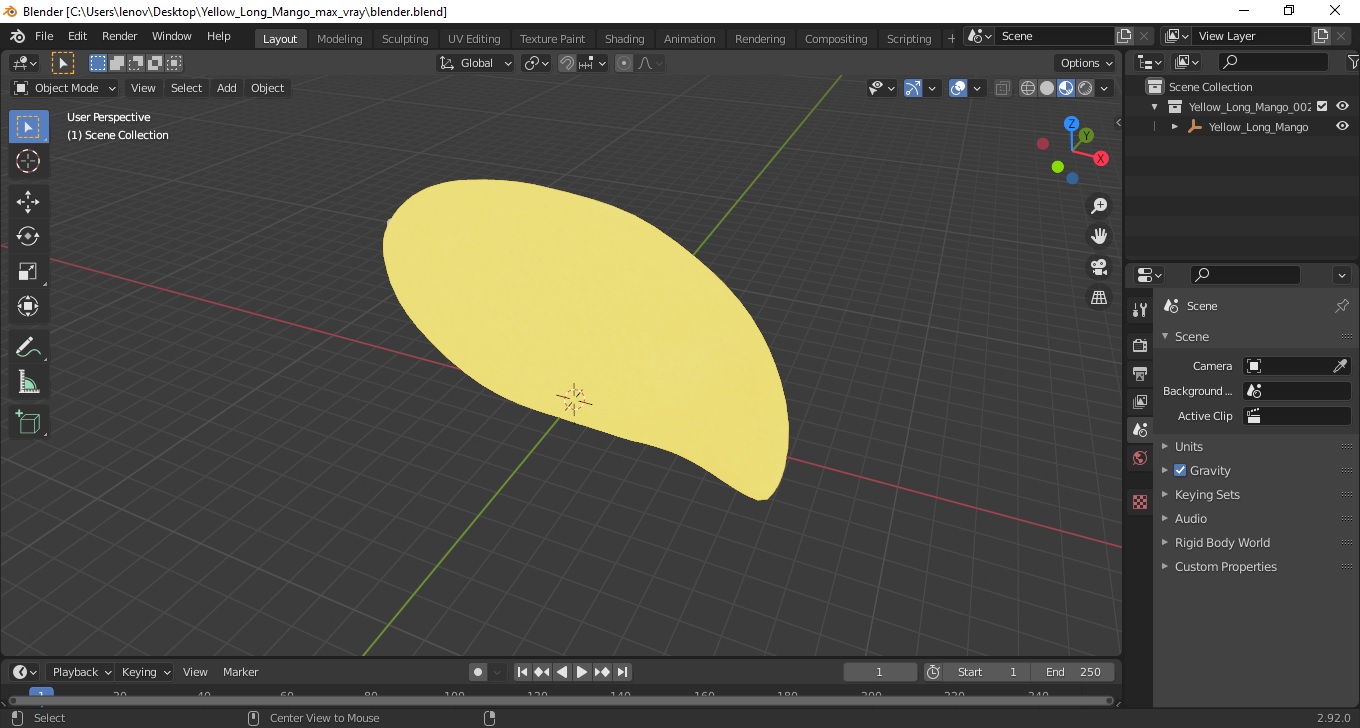
Task: Select the Select Box tool
Action: click(28, 127)
